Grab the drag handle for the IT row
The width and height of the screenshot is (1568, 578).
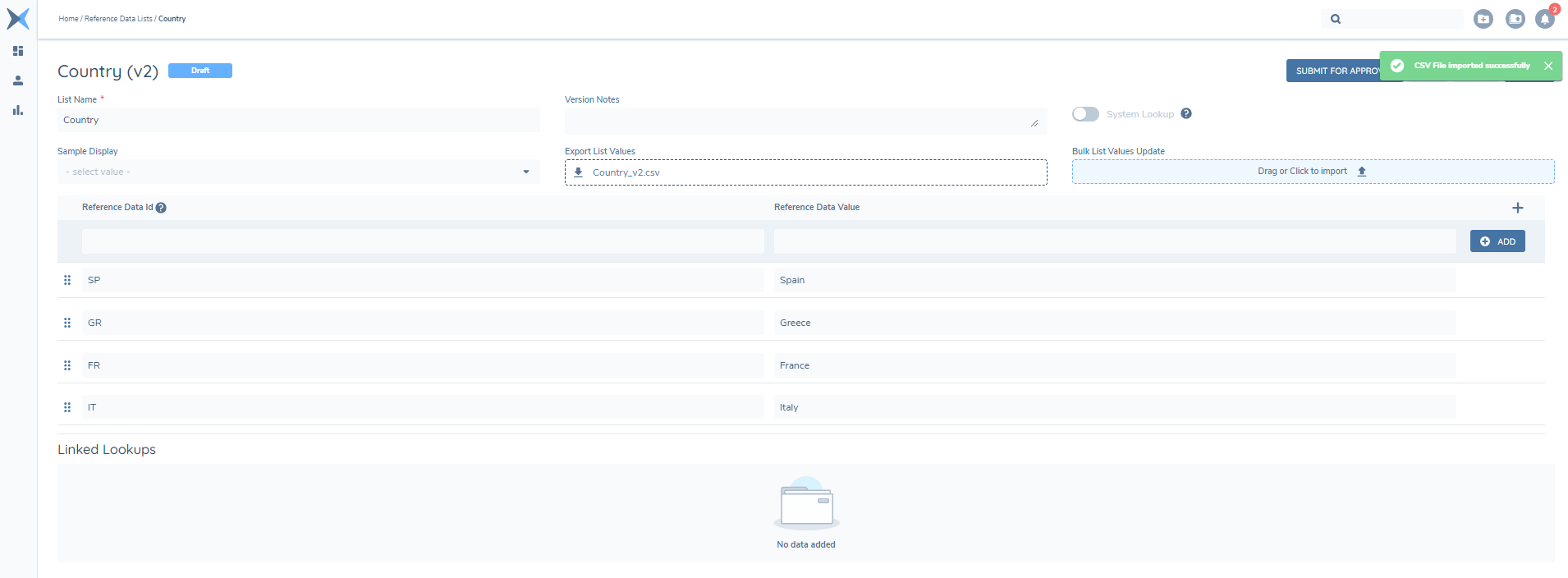pyautogui.click(x=67, y=407)
